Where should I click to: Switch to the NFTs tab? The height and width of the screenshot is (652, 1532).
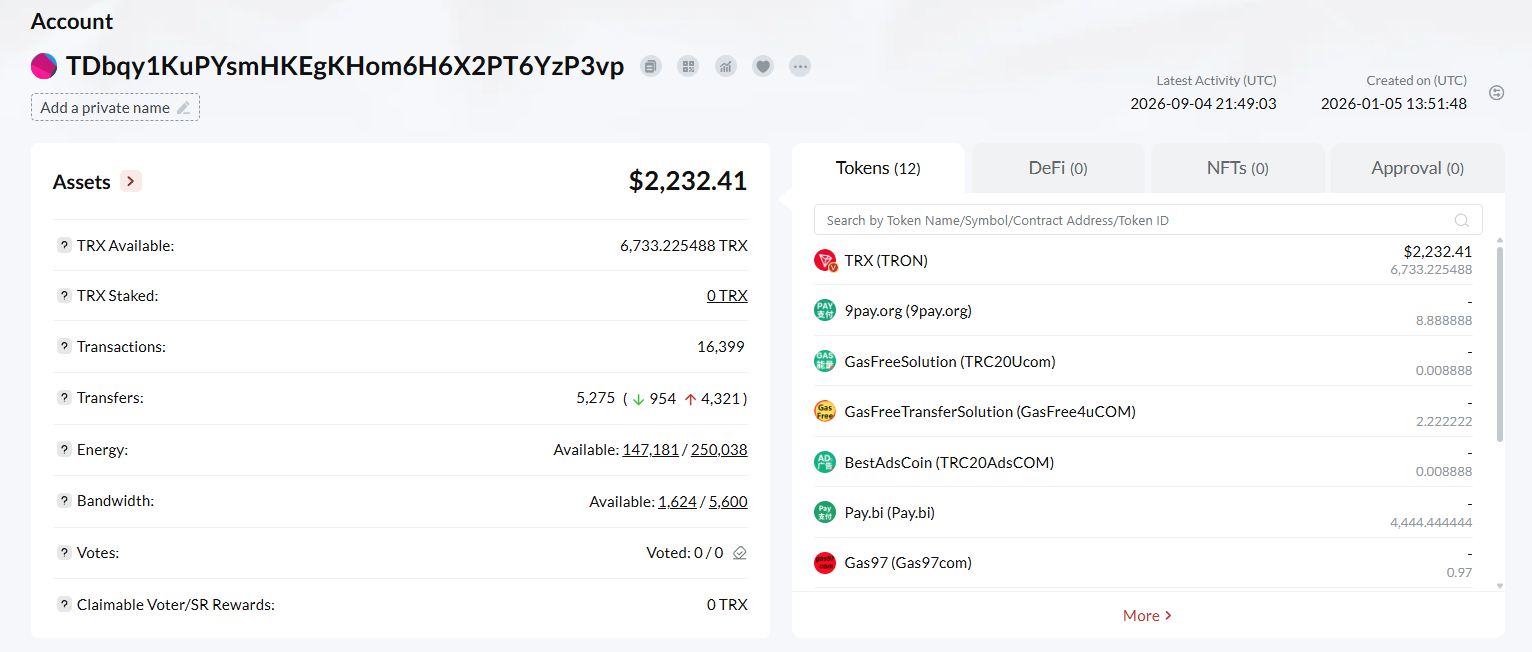[1238, 168]
